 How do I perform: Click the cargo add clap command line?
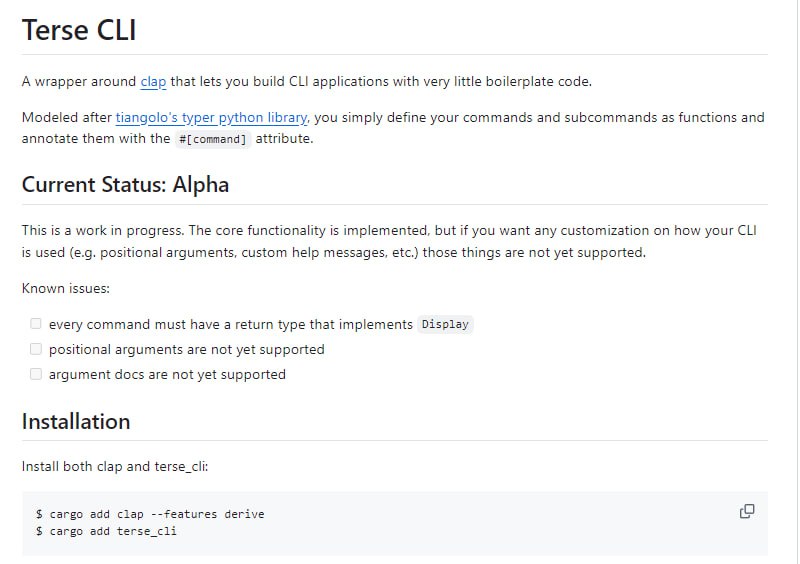click(150, 514)
